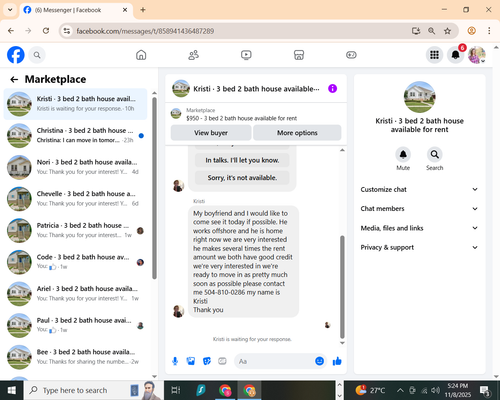Reload the page with the browser refresh icon

(x=46, y=31)
